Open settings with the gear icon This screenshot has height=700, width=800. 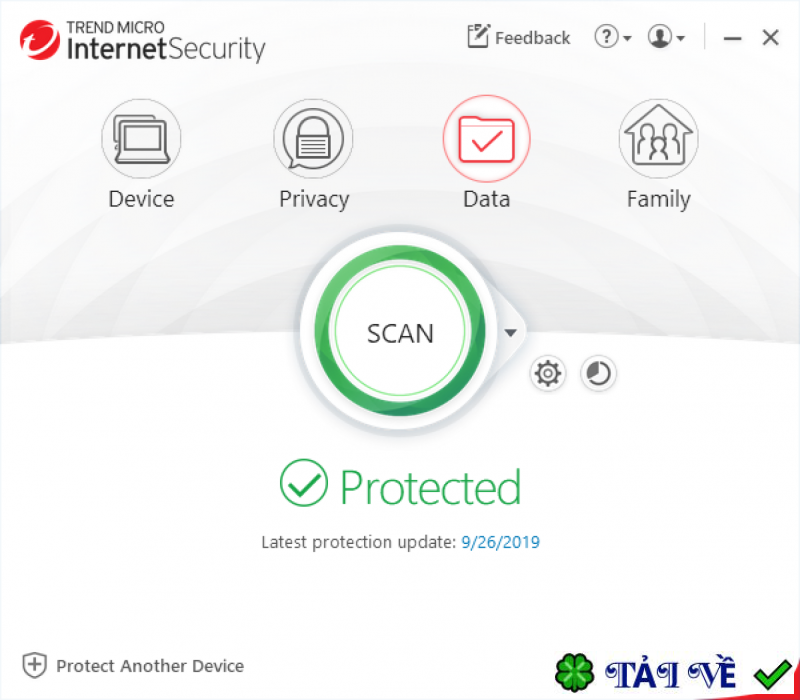click(548, 373)
